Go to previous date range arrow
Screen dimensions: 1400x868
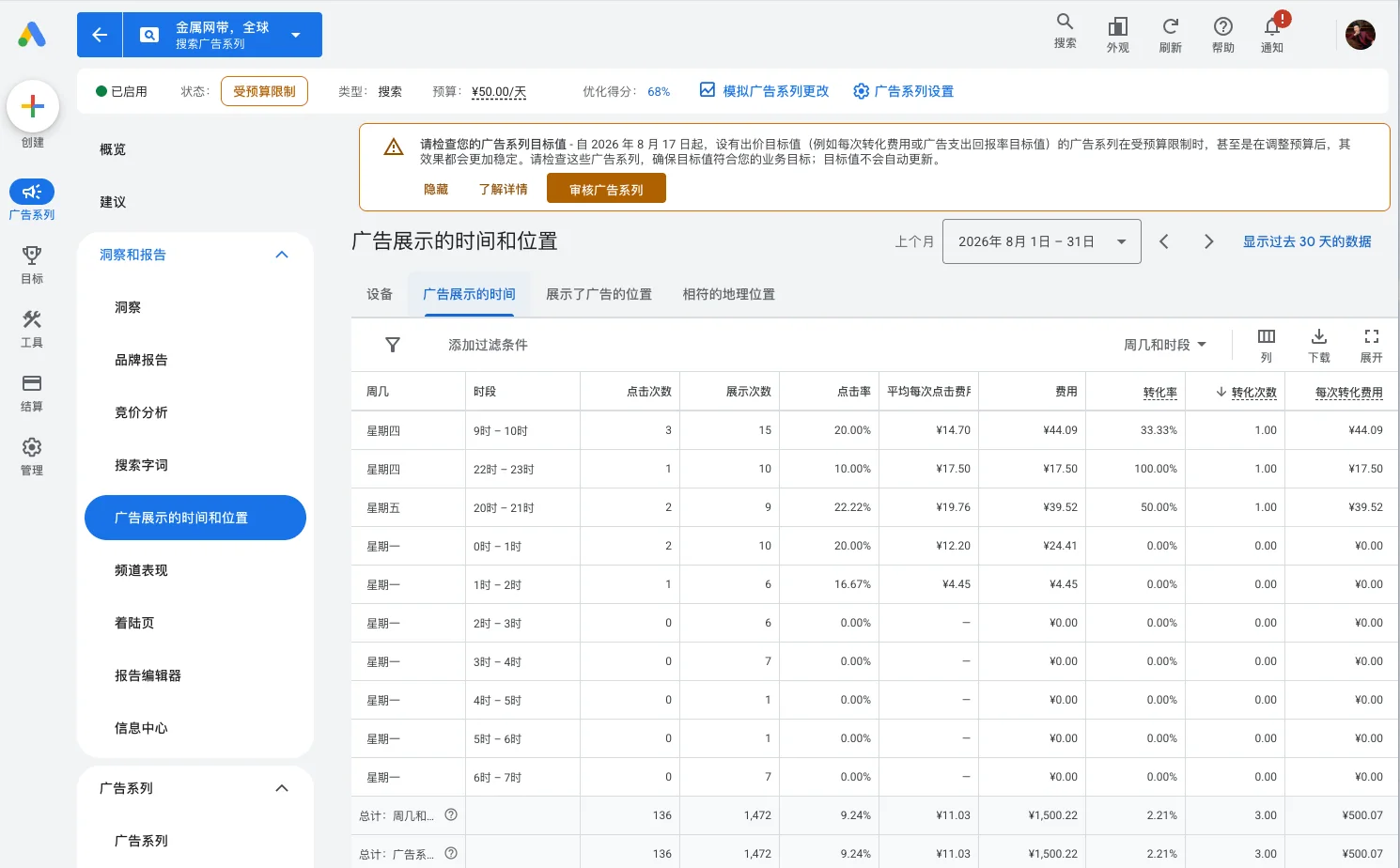click(1164, 241)
